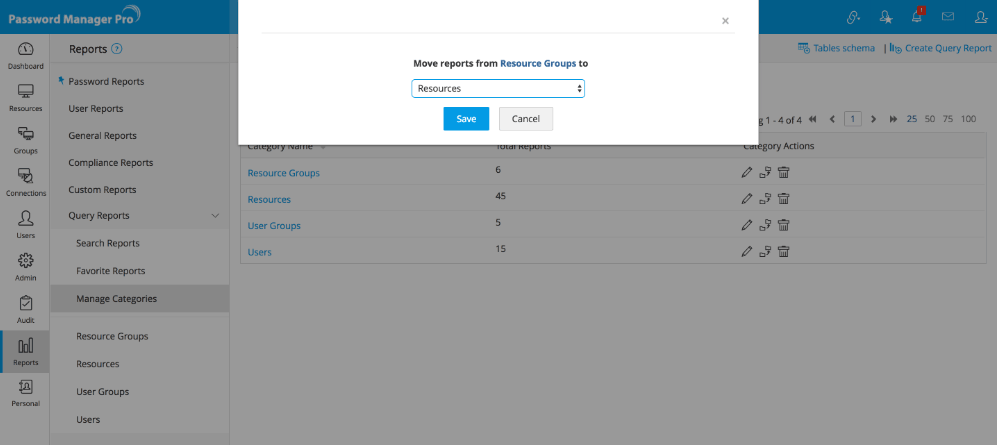Click the user account profile icon
This screenshot has height=445, width=997.
point(980,16)
